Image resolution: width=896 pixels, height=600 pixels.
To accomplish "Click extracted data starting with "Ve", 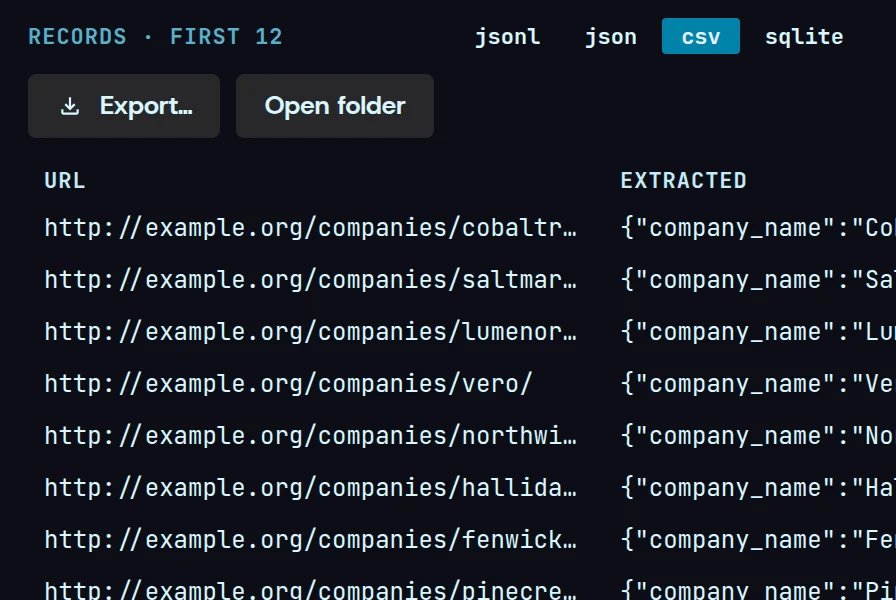I will tap(758, 383).
